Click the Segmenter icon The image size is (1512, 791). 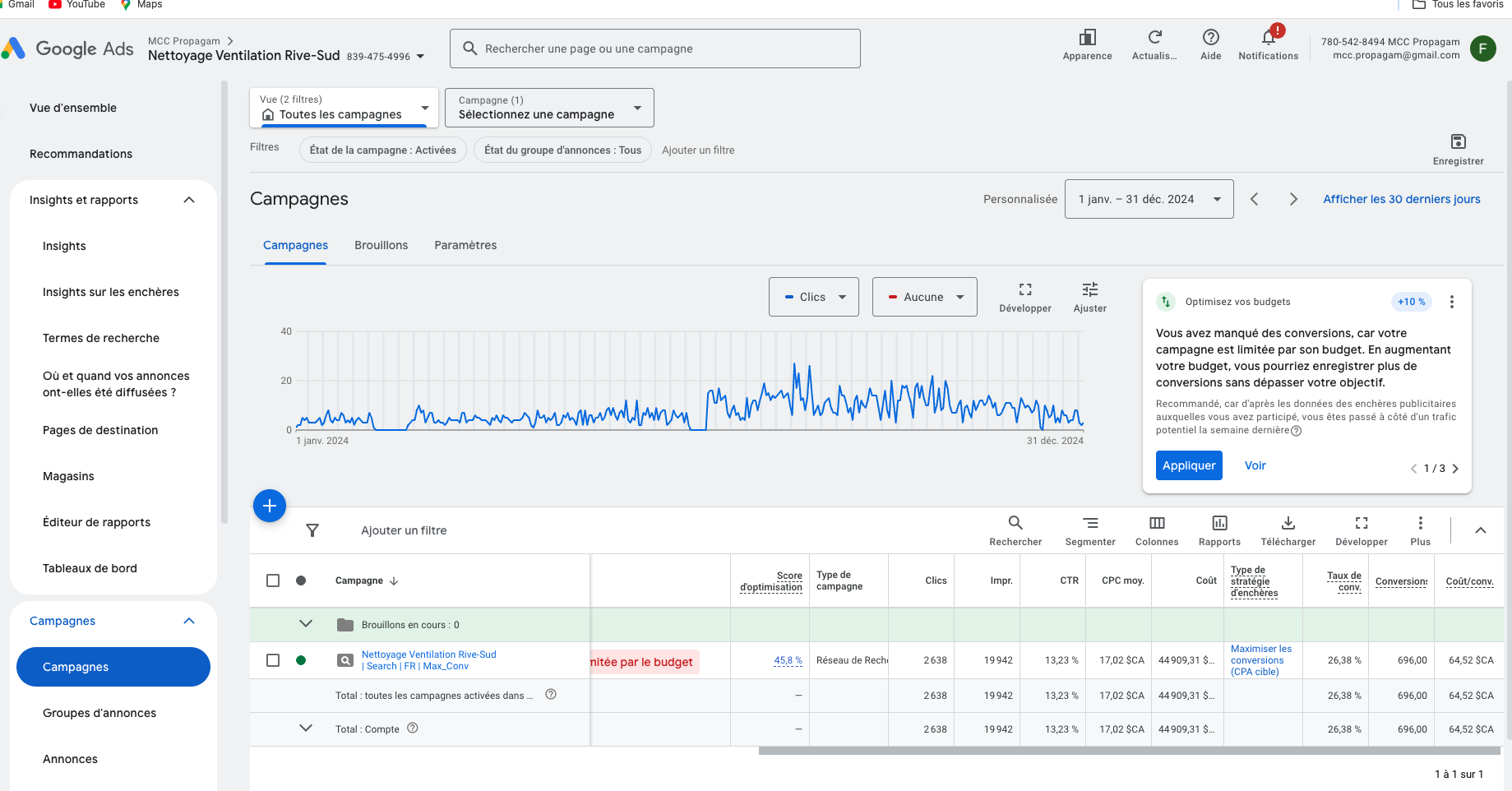pos(1090,523)
